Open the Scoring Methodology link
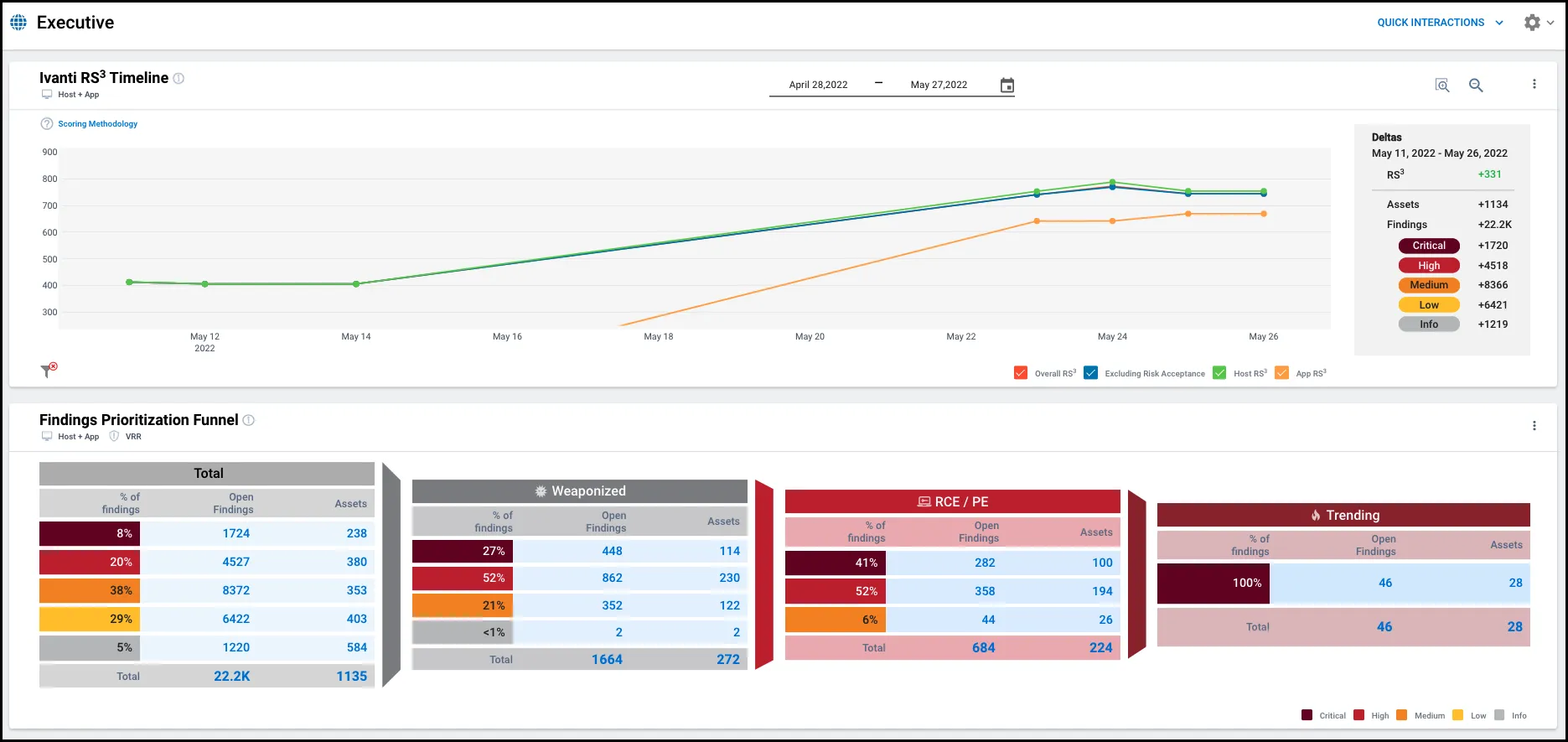This screenshot has width=1568, height=742. tap(98, 124)
